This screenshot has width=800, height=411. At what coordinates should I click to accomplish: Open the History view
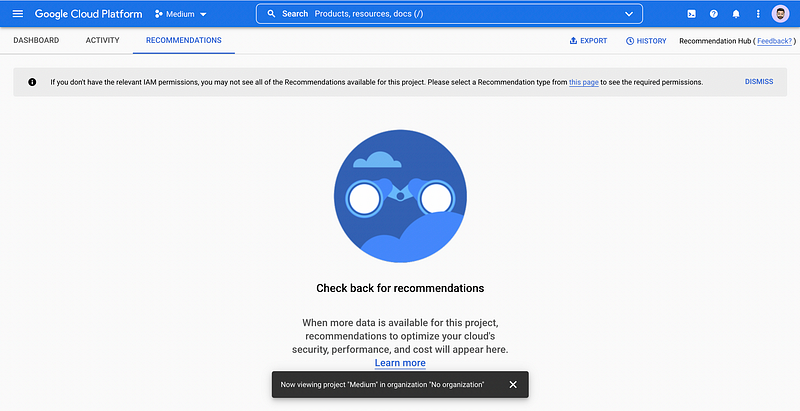click(x=646, y=41)
